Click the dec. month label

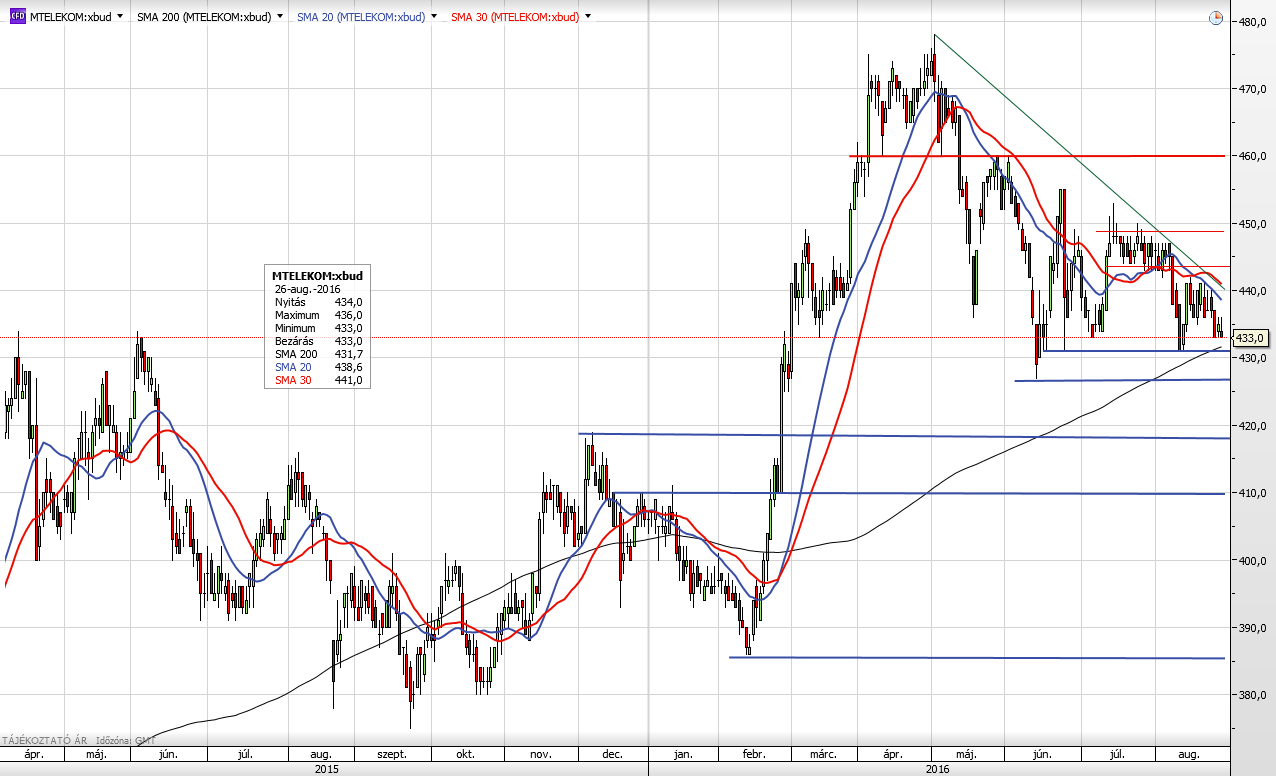[611, 754]
